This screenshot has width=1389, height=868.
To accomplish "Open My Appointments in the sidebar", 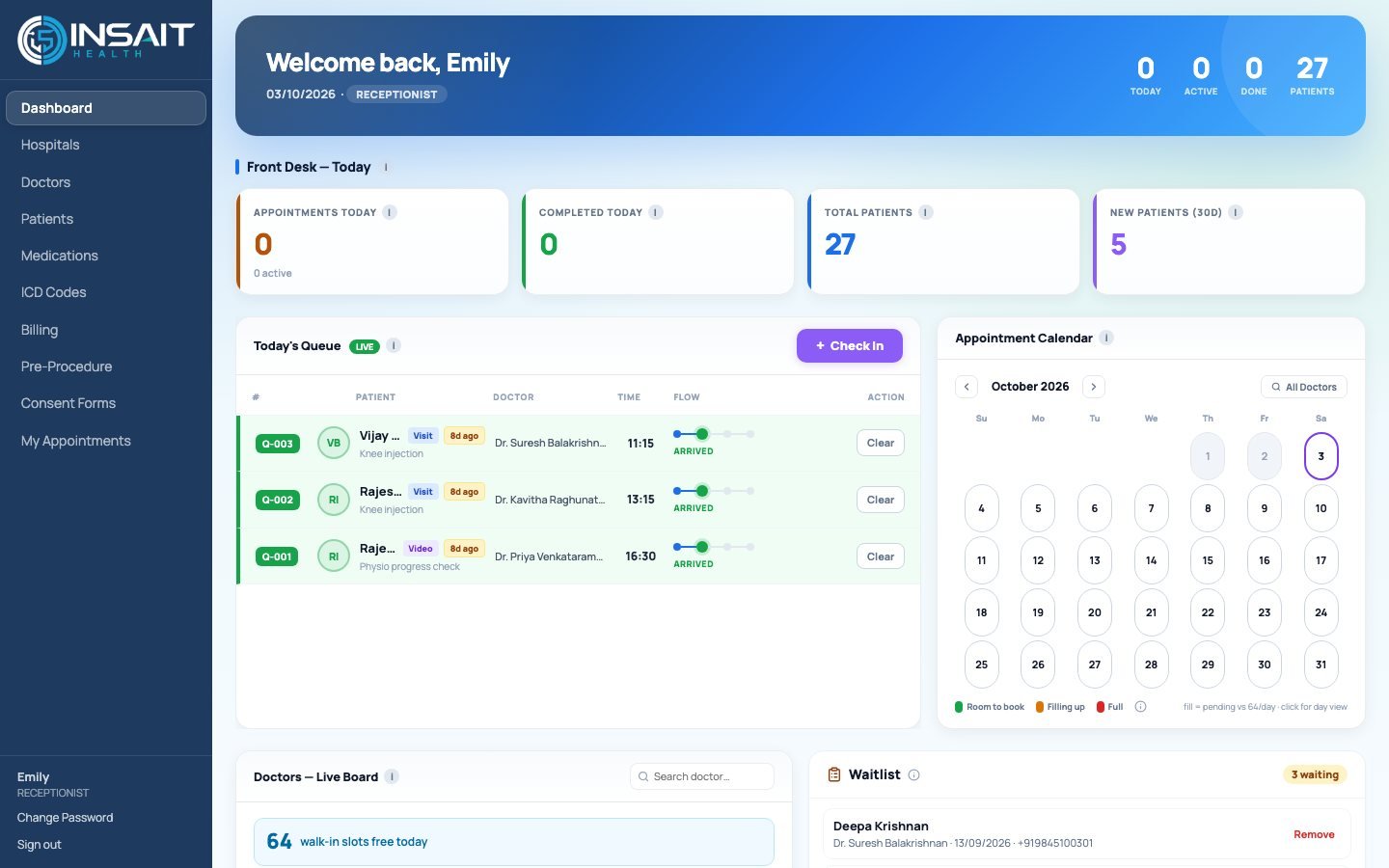I will click(x=106, y=441).
